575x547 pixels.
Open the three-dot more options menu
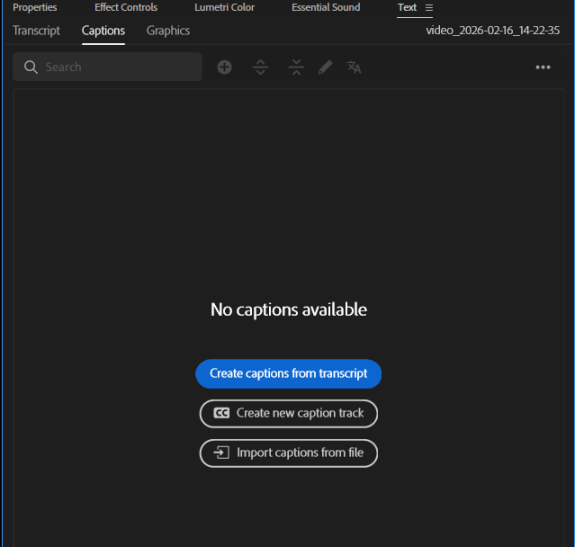[543, 67]
